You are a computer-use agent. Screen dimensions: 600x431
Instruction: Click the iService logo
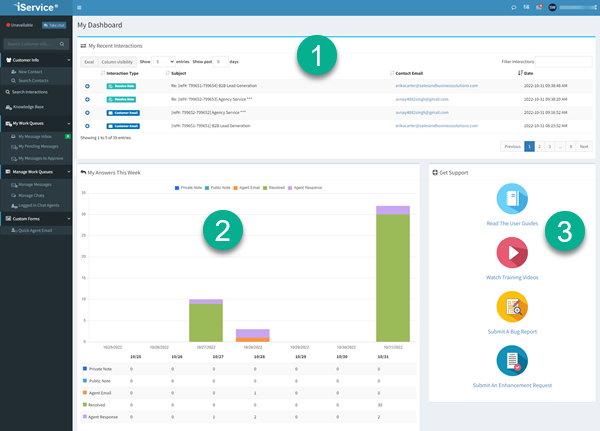pyautogui.click(x=36, y=7)
